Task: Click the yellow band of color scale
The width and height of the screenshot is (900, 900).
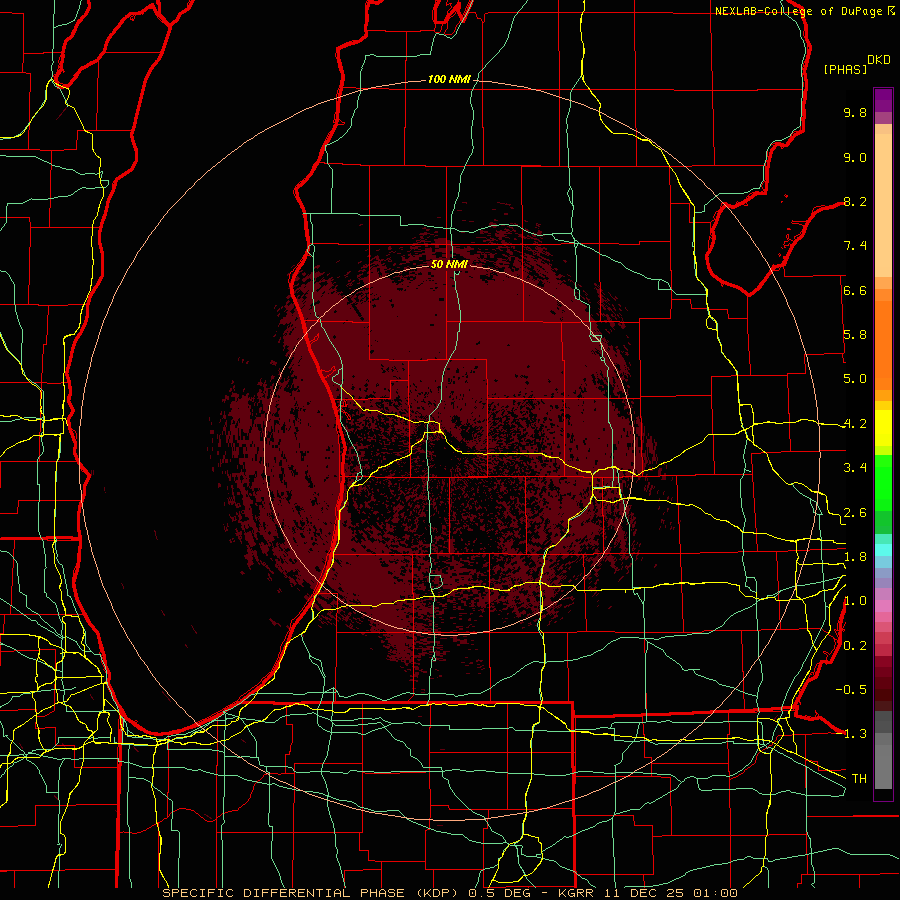Action: (883, 428)
